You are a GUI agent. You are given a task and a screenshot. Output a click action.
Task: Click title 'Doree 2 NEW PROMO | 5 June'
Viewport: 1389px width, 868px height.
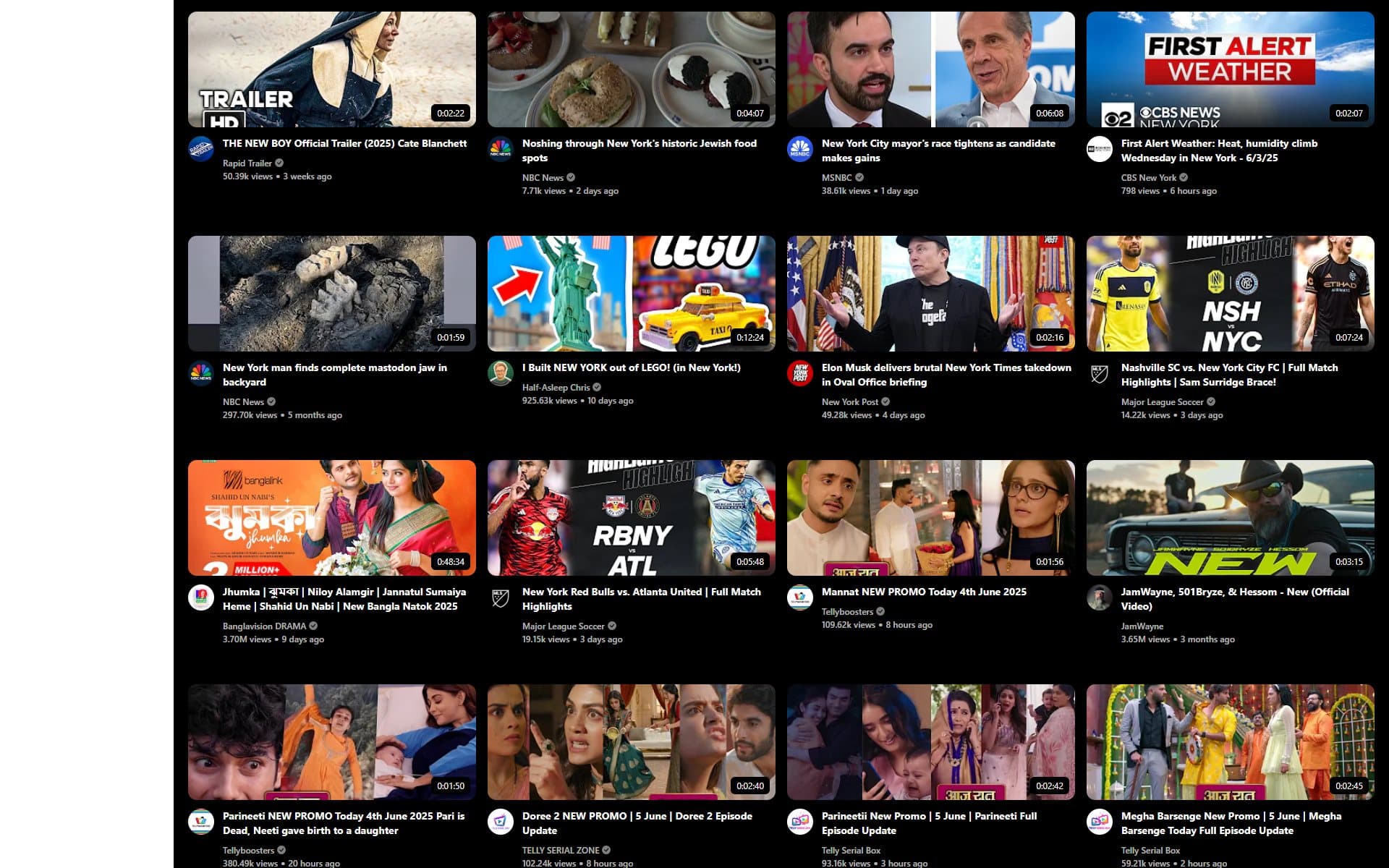click(x=637, y=823)
